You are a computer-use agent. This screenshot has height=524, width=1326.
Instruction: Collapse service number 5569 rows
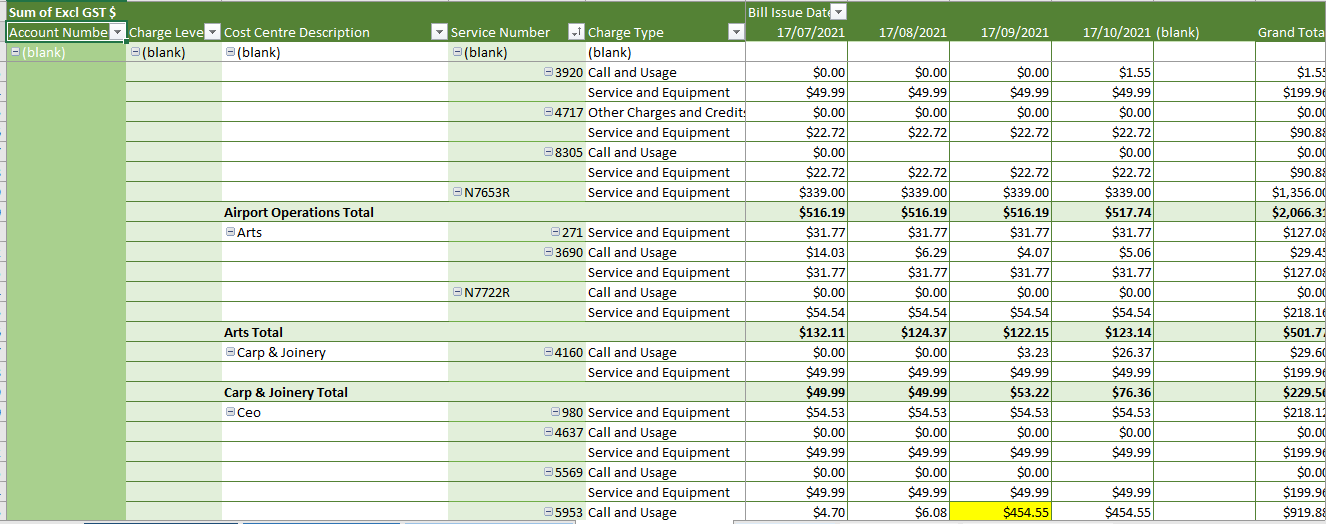[548, 472]
